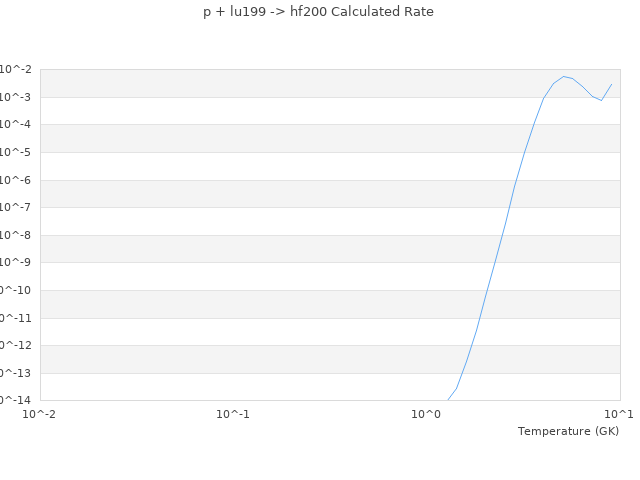Click the blue curve's starting point at the bottom
640x480 pixels.
448,400
